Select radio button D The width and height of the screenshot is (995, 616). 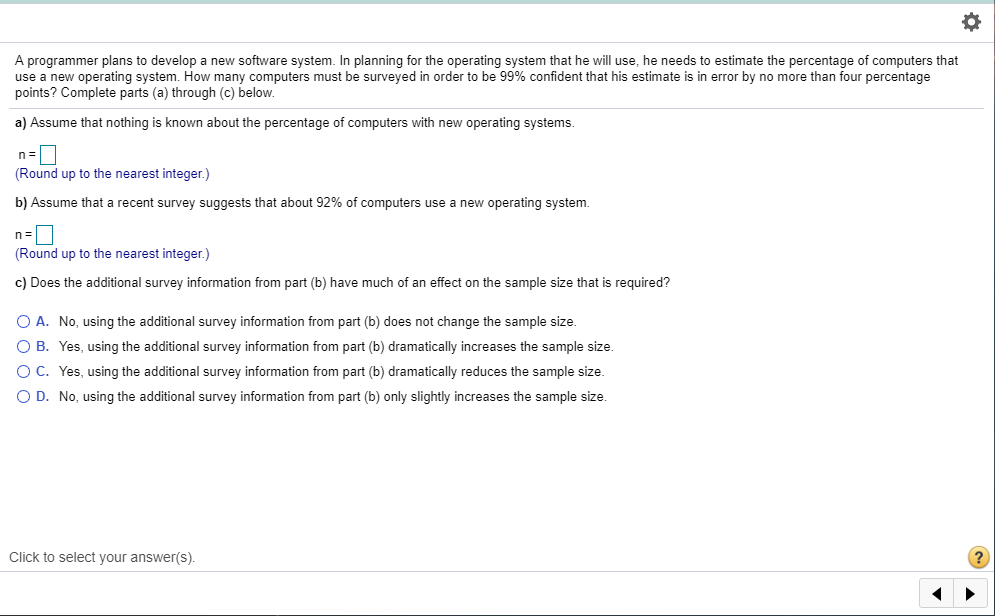[22, 396]
